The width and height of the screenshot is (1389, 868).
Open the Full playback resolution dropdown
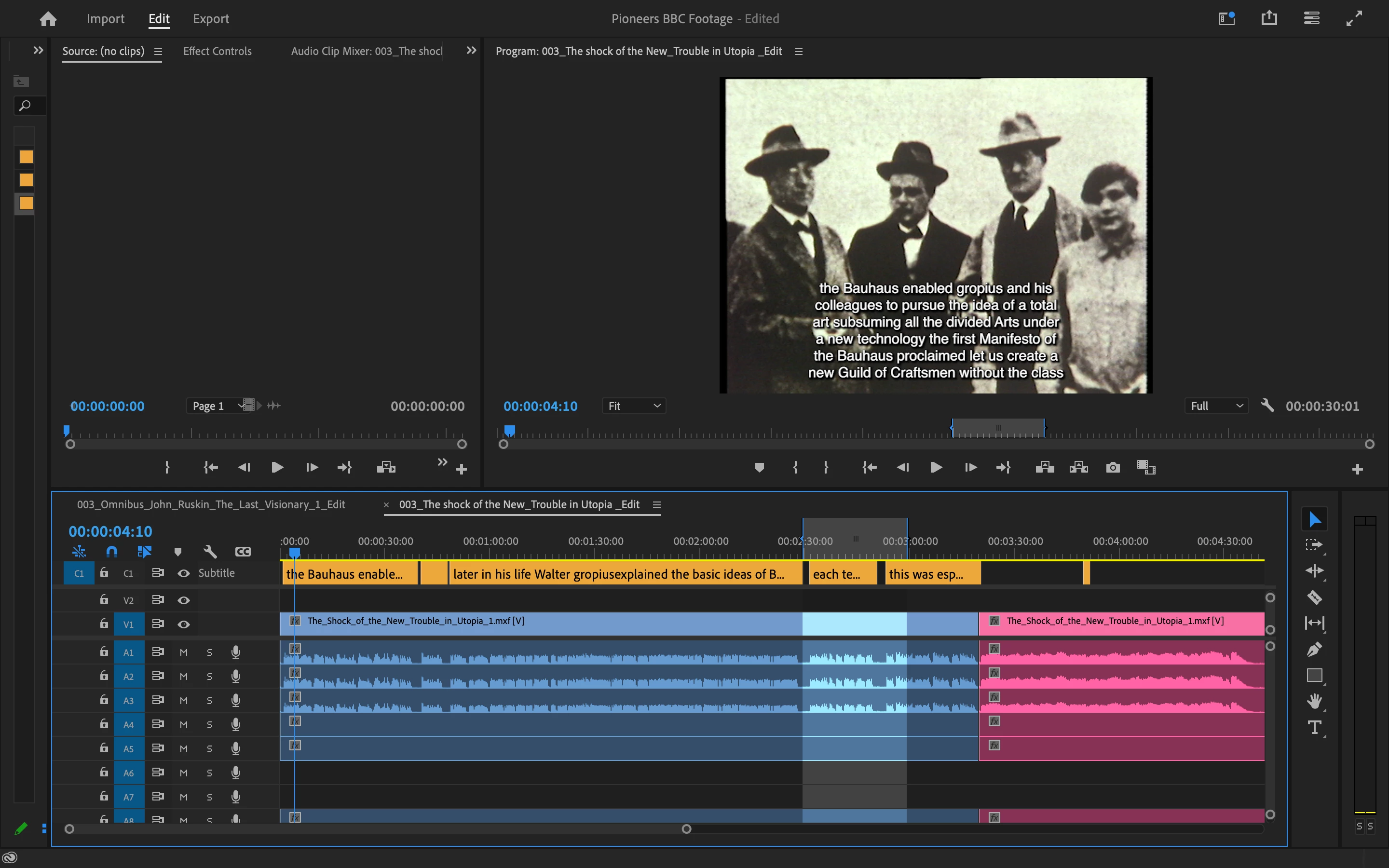[1216, 406]
